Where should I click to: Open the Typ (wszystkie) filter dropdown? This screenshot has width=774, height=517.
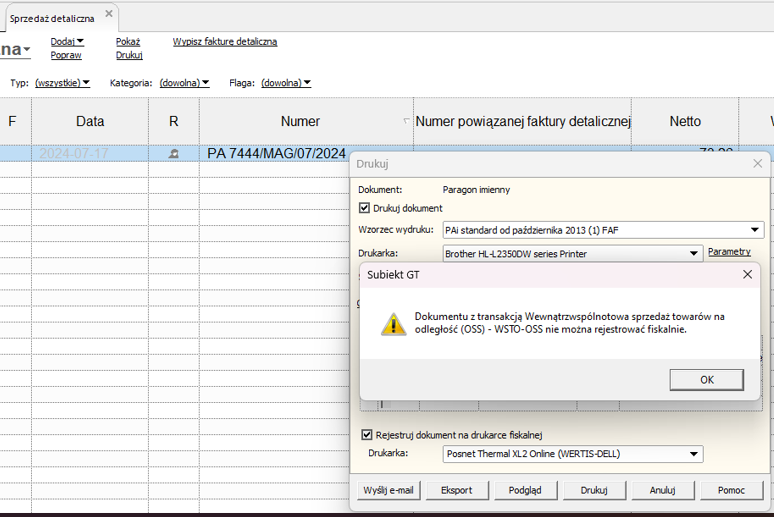(x=62, y=82)
